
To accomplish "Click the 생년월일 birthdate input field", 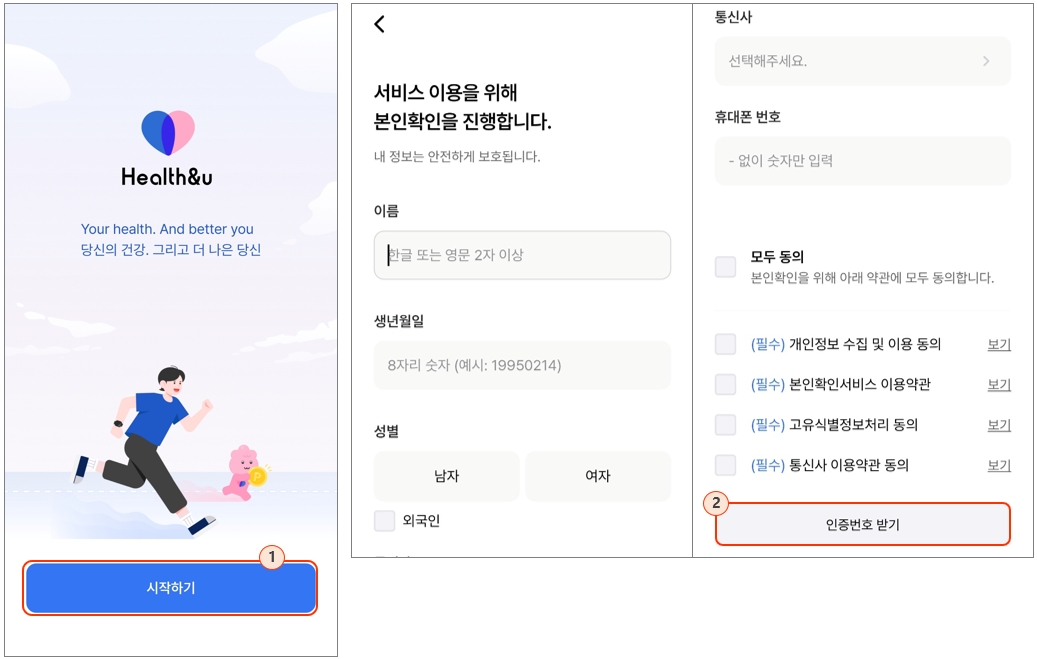I will click(x=522, y=365).
